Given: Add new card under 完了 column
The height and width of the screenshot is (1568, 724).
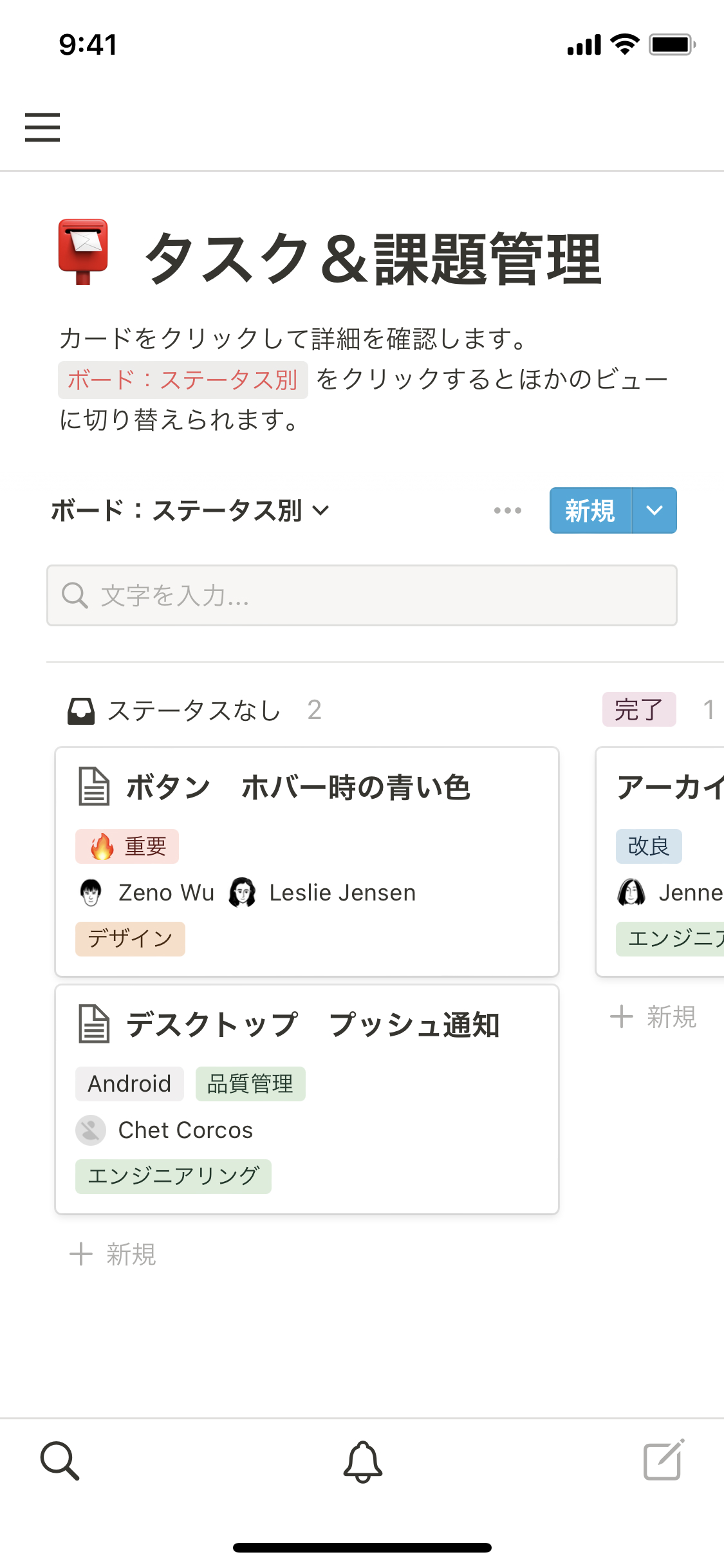Looking at the screenshot, I should pyautogui.click(x=654, y=1017).
